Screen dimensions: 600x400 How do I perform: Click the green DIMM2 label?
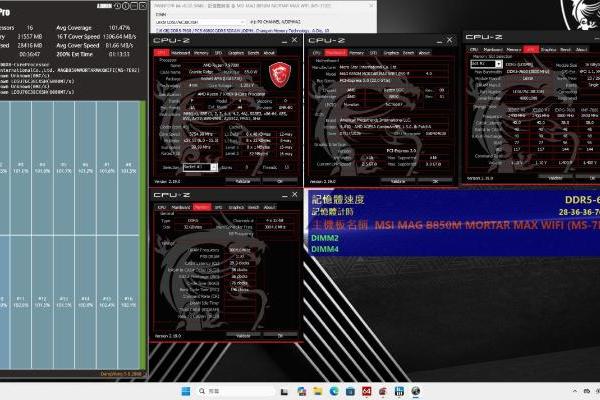coord(325,238)
